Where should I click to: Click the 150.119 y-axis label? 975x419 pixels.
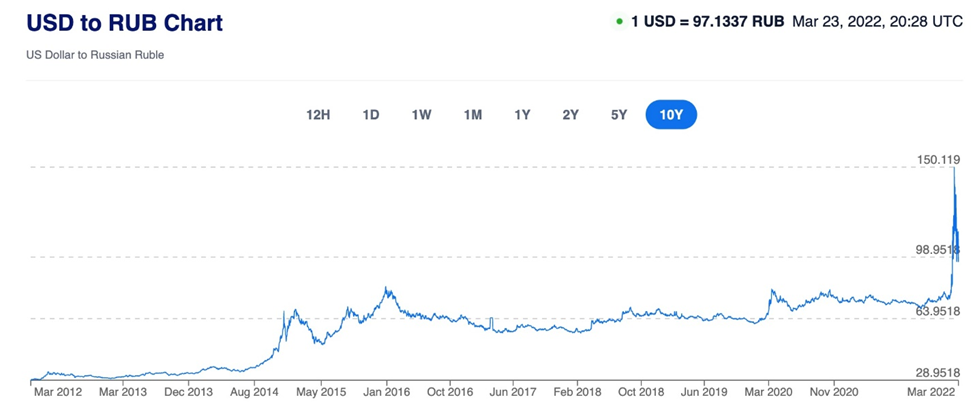click(937, 159)
